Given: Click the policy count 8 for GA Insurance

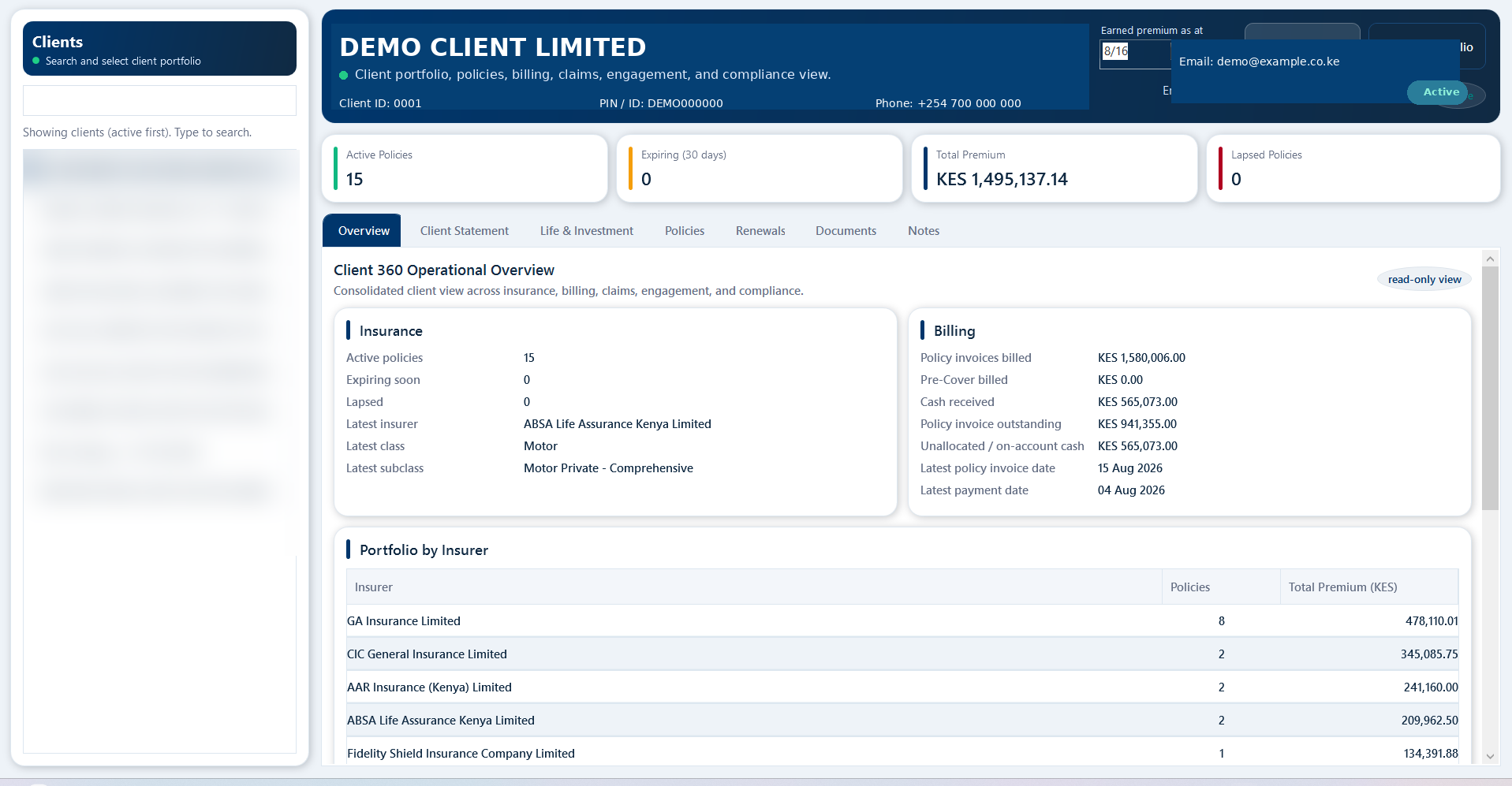Looking at the screenshot, I should [1222, 621].
